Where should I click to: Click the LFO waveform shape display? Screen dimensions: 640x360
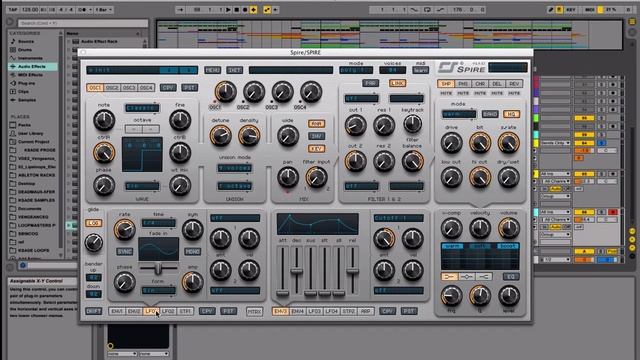tap(158, 249)
